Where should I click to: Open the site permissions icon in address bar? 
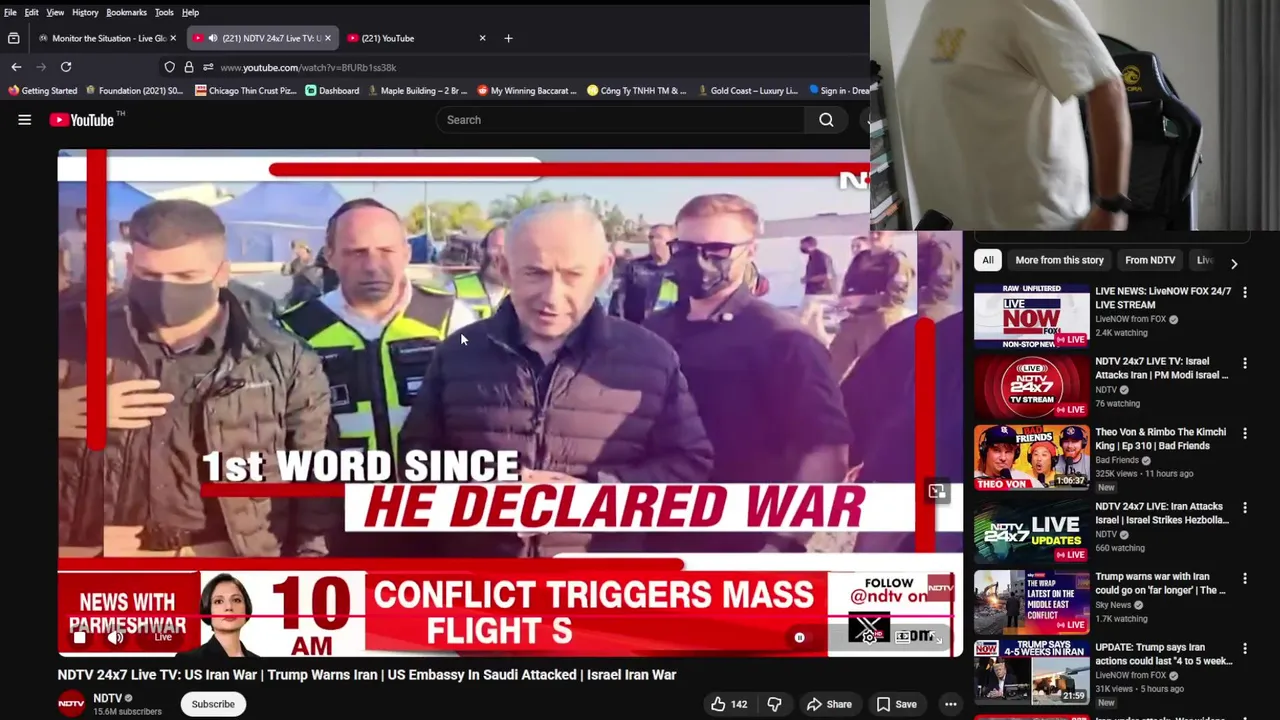(208, 67)
